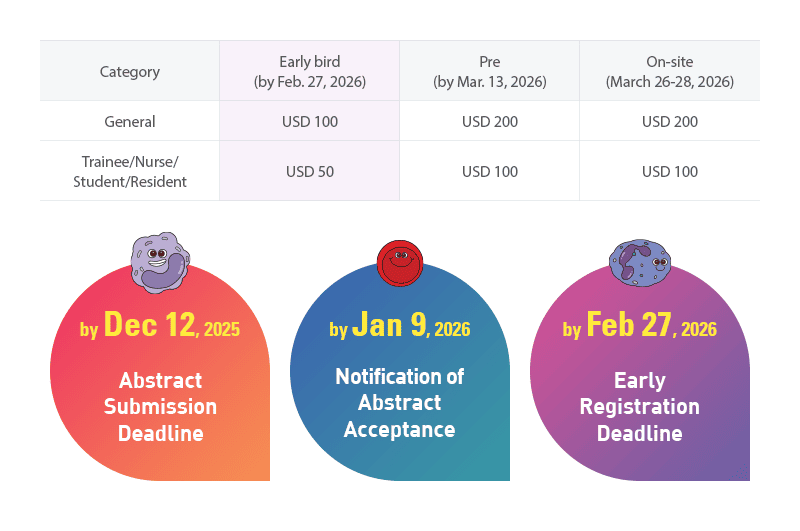Screen dimensions: 800x531
Task: Click the Notification of Abstract Acceptance text
Action: (x=399, y=402)
